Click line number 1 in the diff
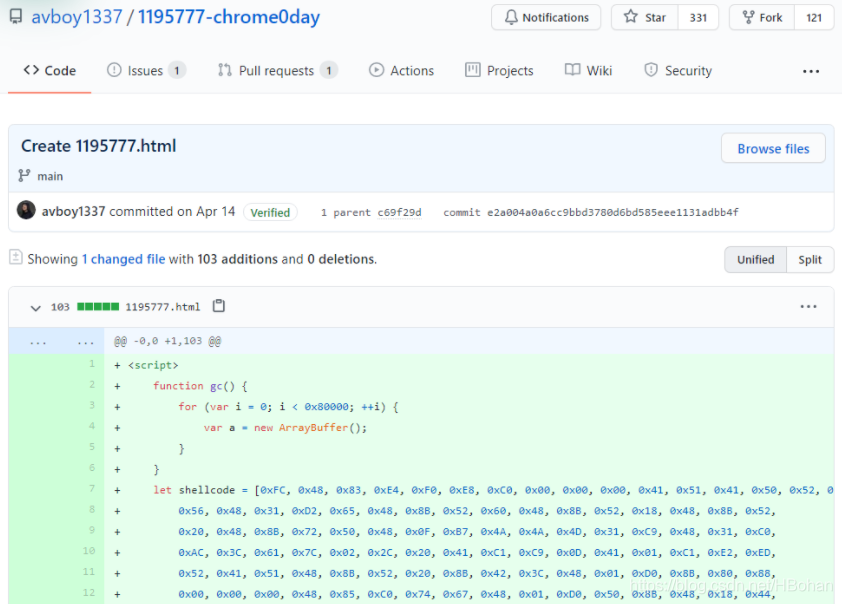The width and height of the screenshot is (842, 604). (92, 363)
